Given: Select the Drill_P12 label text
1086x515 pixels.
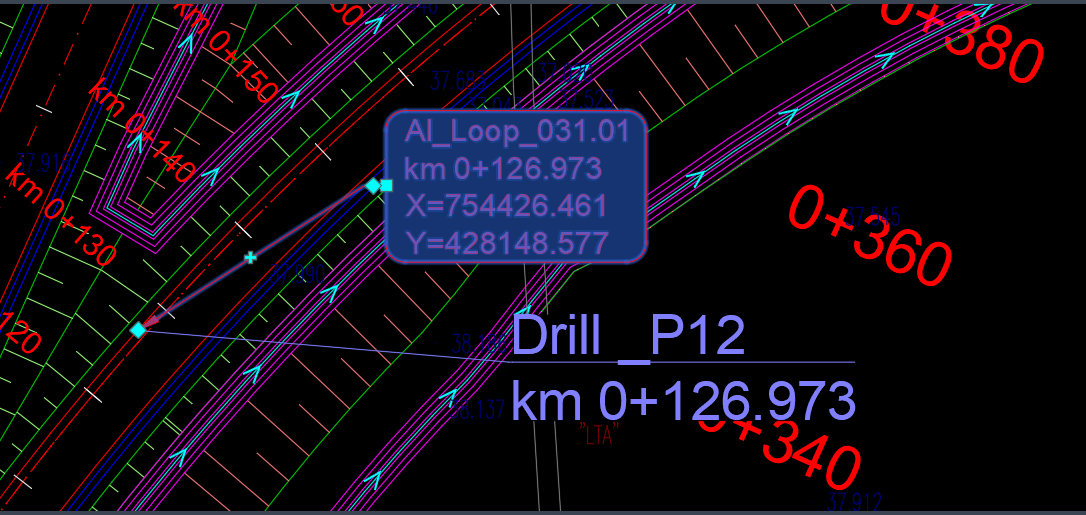Looking at the screenshot, I should click(627, 336).
